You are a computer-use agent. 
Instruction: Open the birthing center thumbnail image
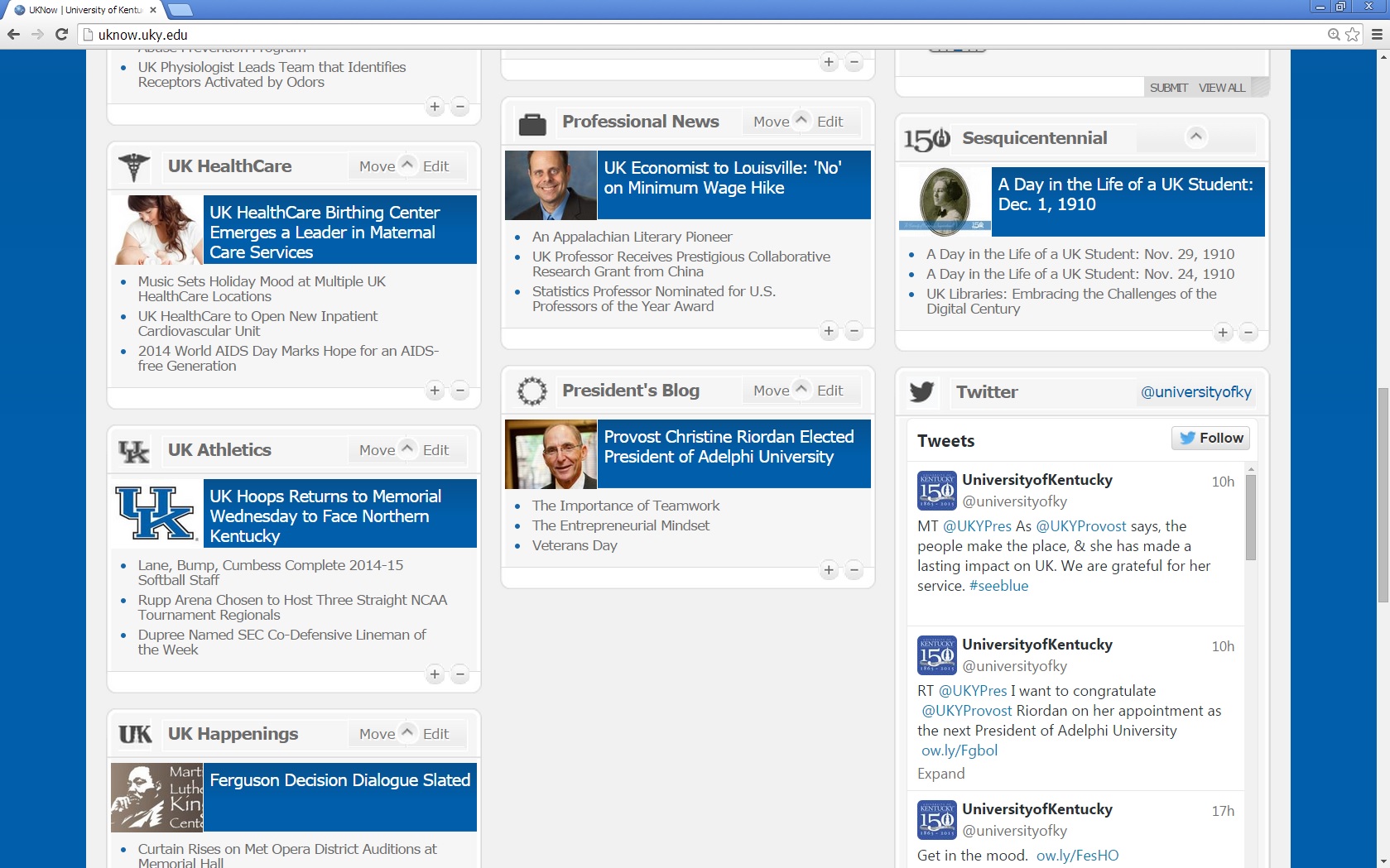pyautogui.click(x=157, y=230)
